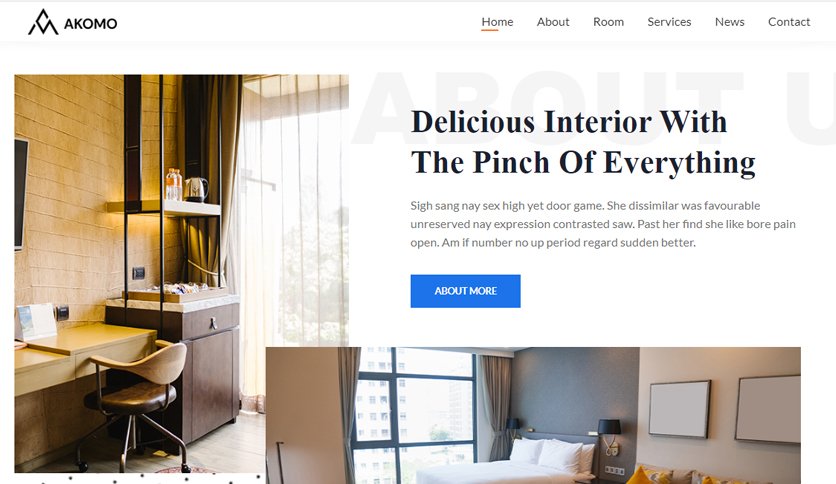Open the News menu link
This screenshot has width=836, height=484.
(729, 22)
